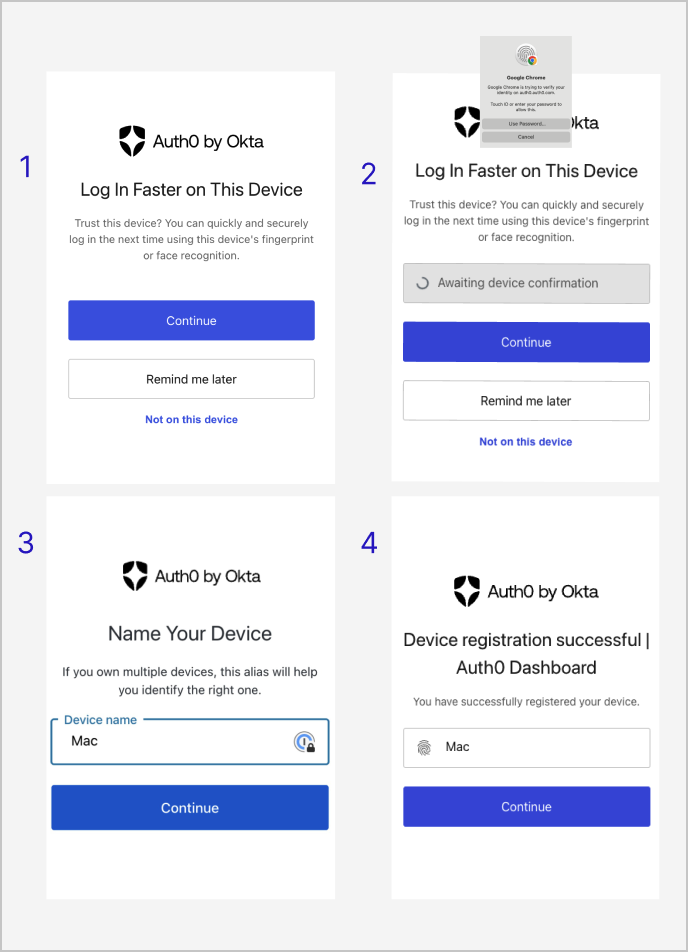The width and height of the screenshot is (688, 952).
Task: Click Continue on Device registration successful screen
Action: 526,807
